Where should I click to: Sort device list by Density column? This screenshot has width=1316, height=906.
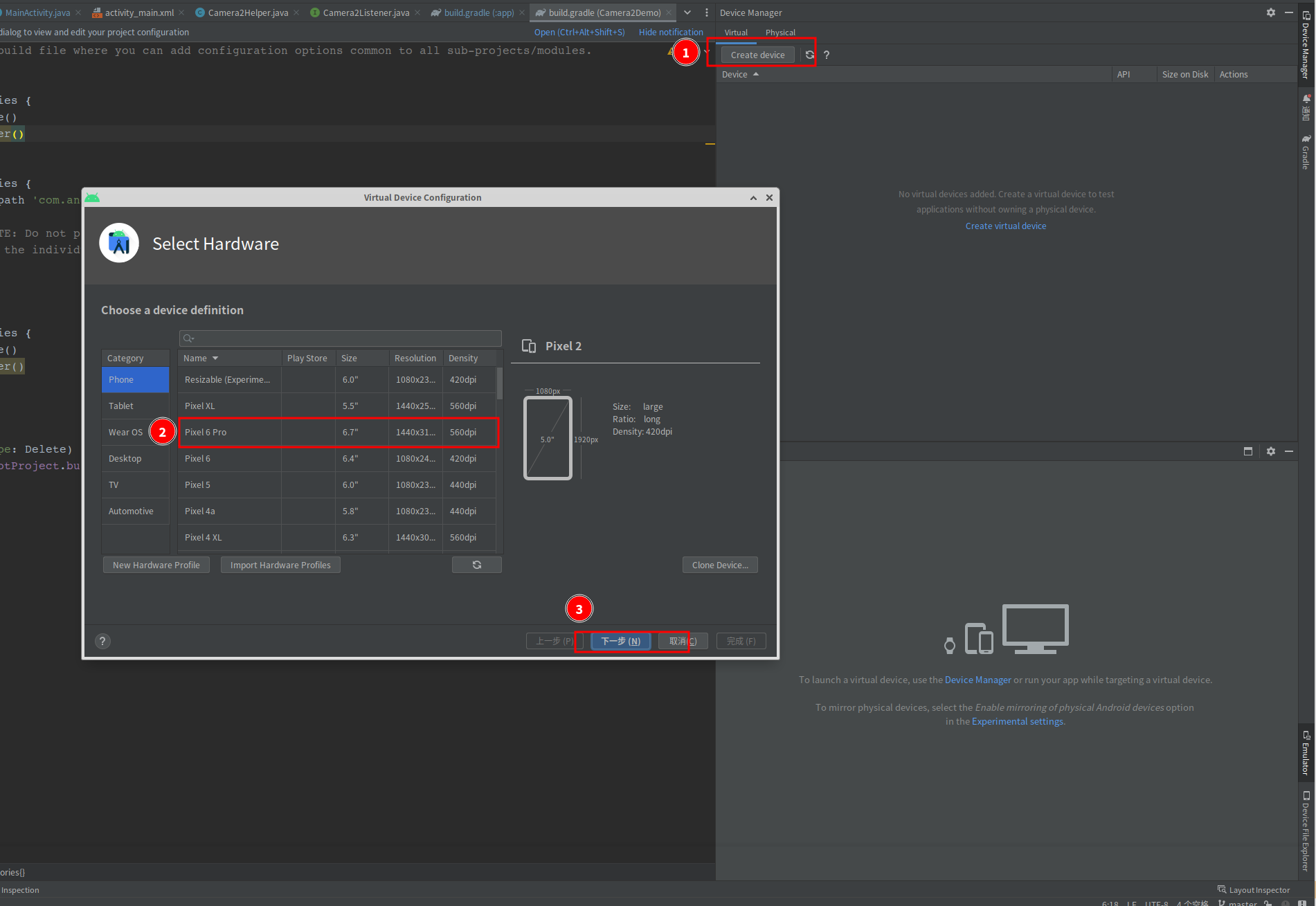pos(469,358)
